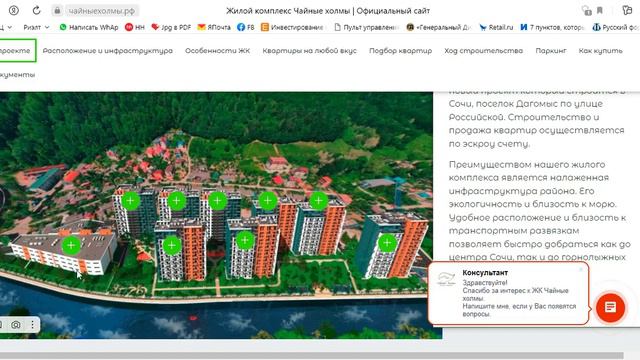Open the Retail.ru bookmark
The height and width of the screenshot is (360, 640).
point(496,27)
